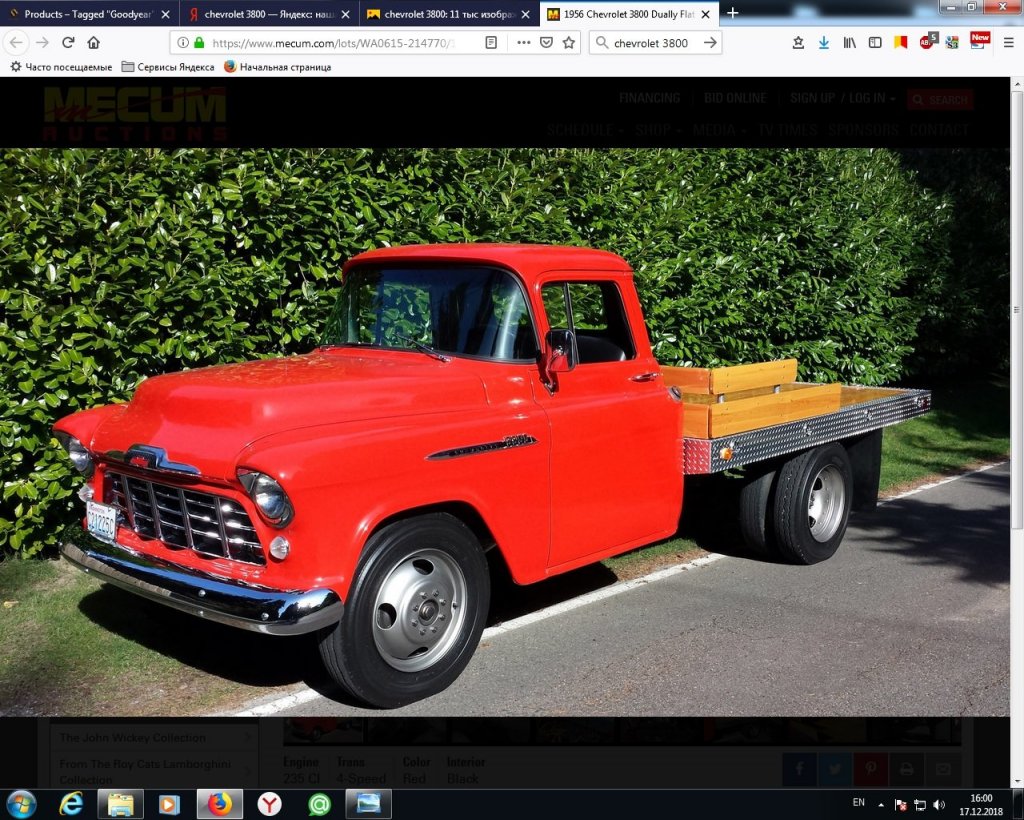The image size is (1024, 820).
Task: Click the back navigation arrow
Action: point(16,43)
